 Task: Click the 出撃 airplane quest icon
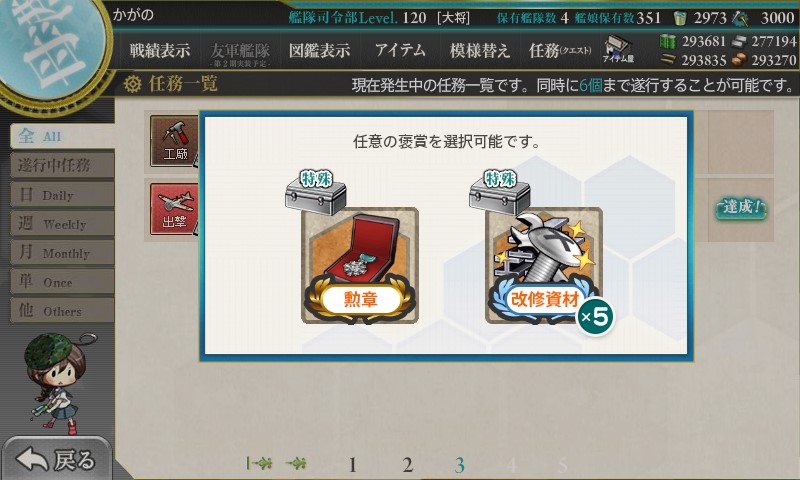tap(174, 209)
